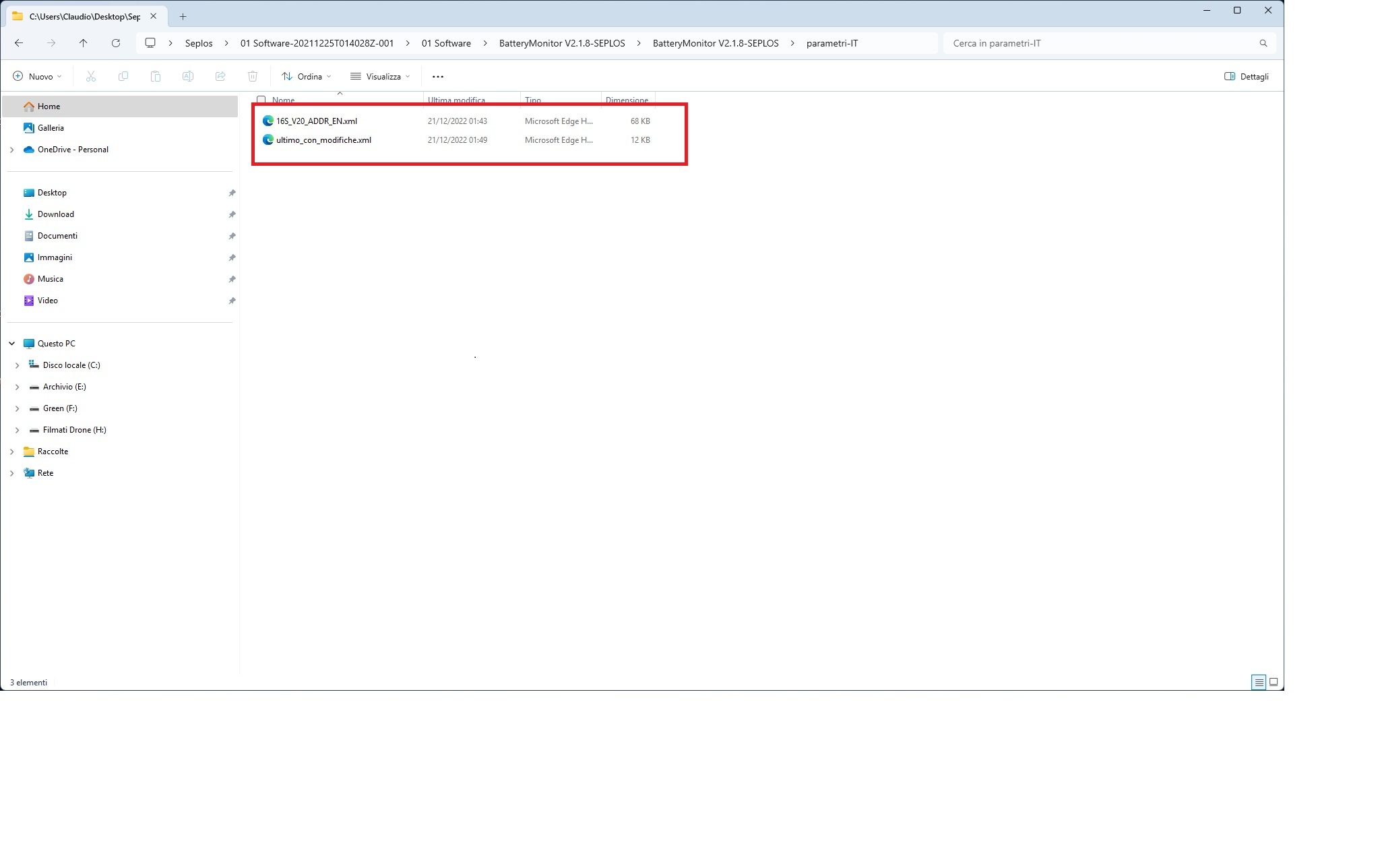Click the Cut scissors icon
The image size is (1380, 868).
point(91,76)
